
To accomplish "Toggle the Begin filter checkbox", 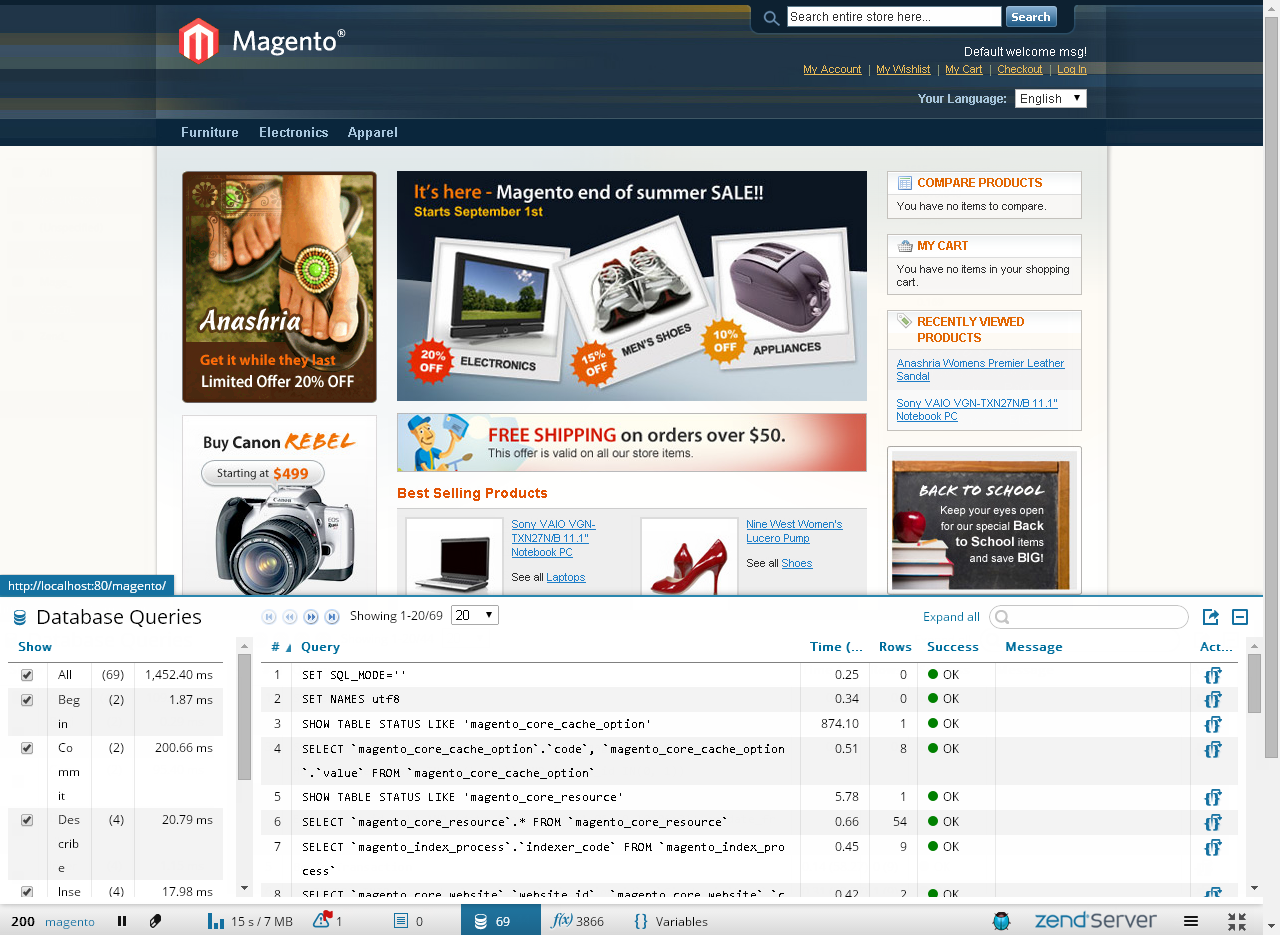I will tap(27, 700).
